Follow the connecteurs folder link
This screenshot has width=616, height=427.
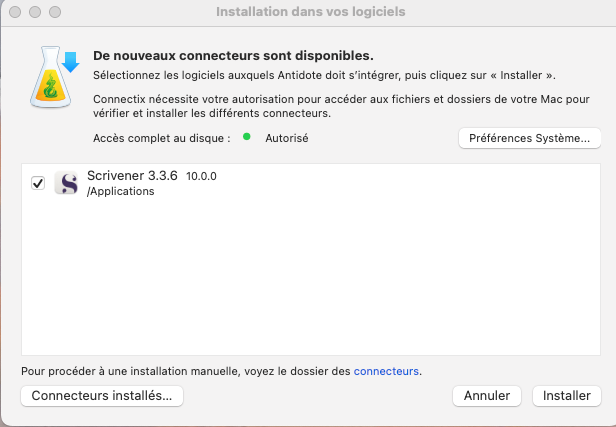pos(386,371)
